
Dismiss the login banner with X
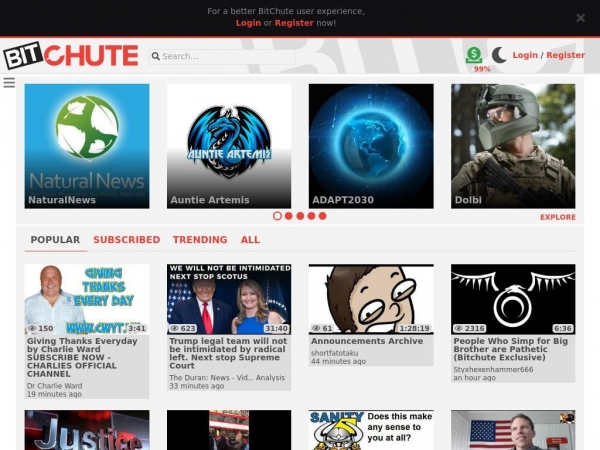click(581, 18)
